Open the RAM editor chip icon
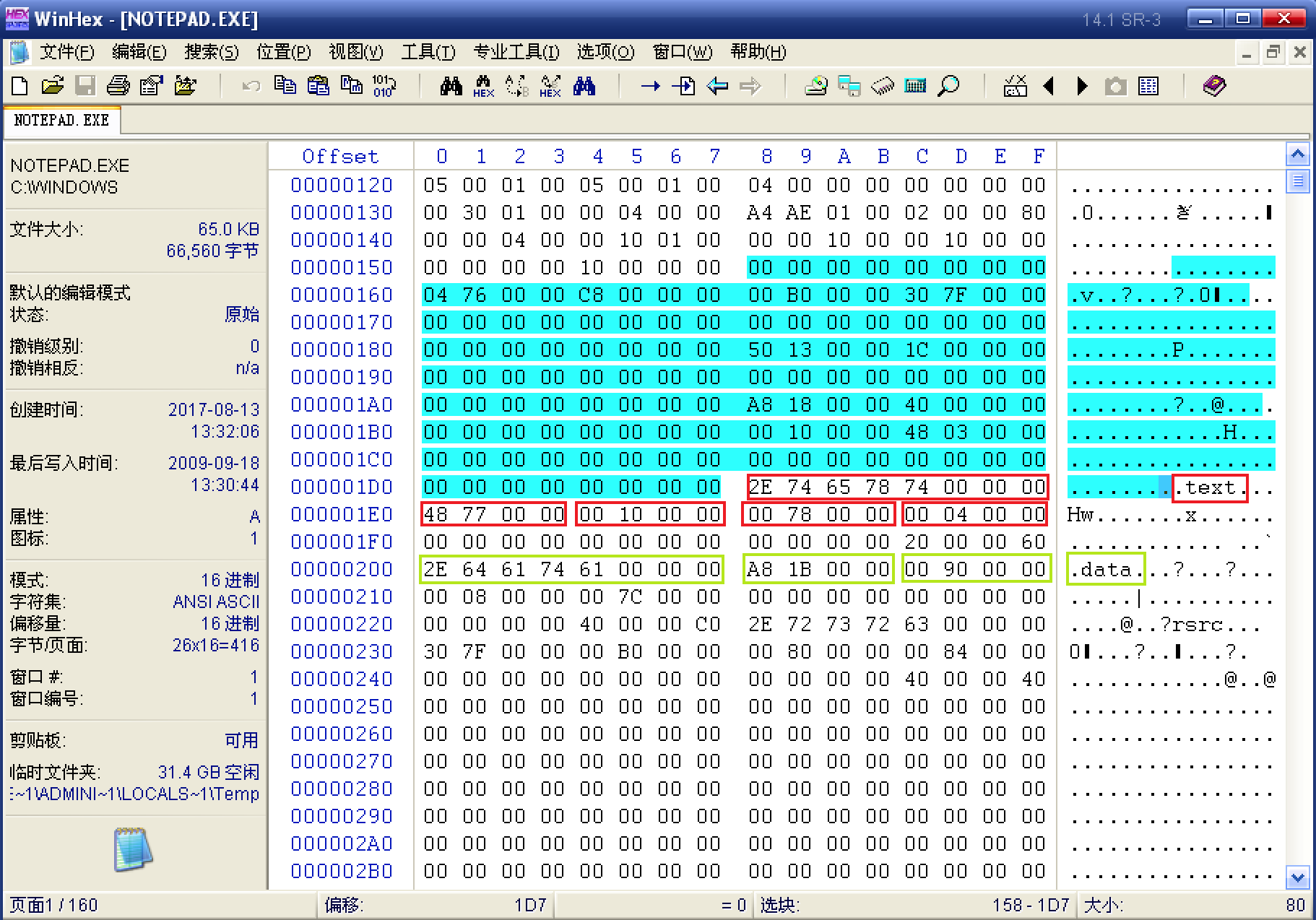 pyautogui.click(x=882, y=86)
